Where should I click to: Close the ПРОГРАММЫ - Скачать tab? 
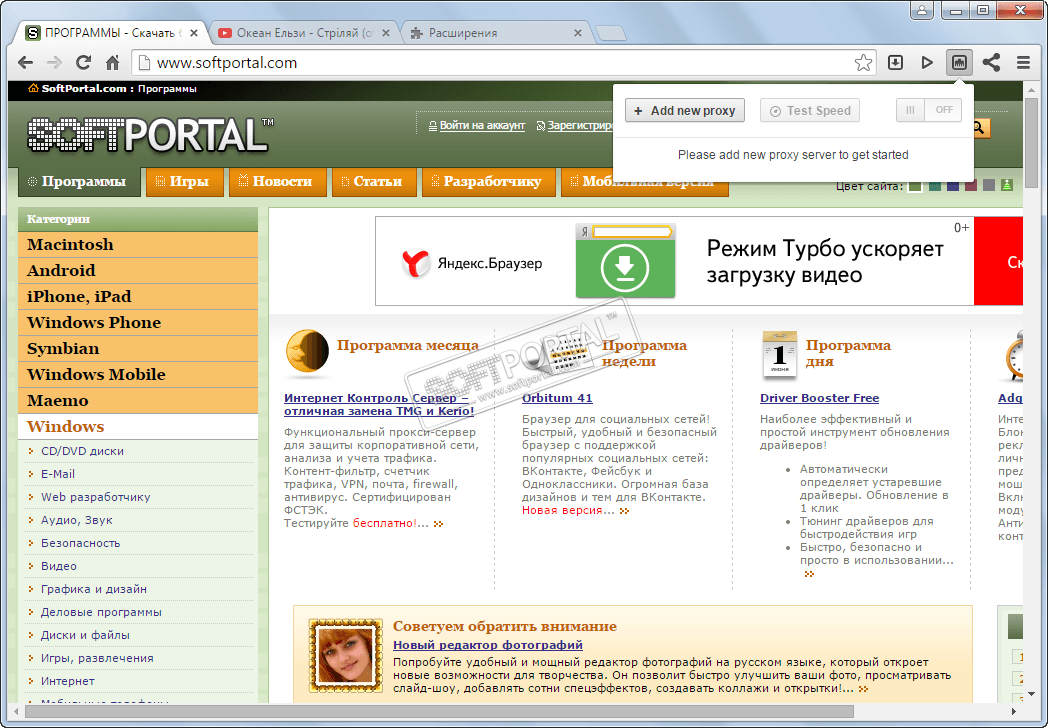[194, 33]
